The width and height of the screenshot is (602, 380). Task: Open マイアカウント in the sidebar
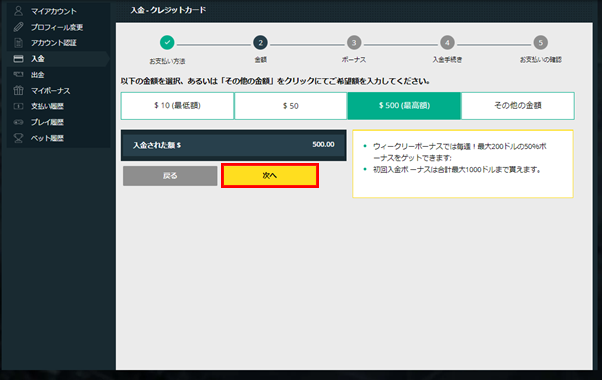[x=54, y=11]
